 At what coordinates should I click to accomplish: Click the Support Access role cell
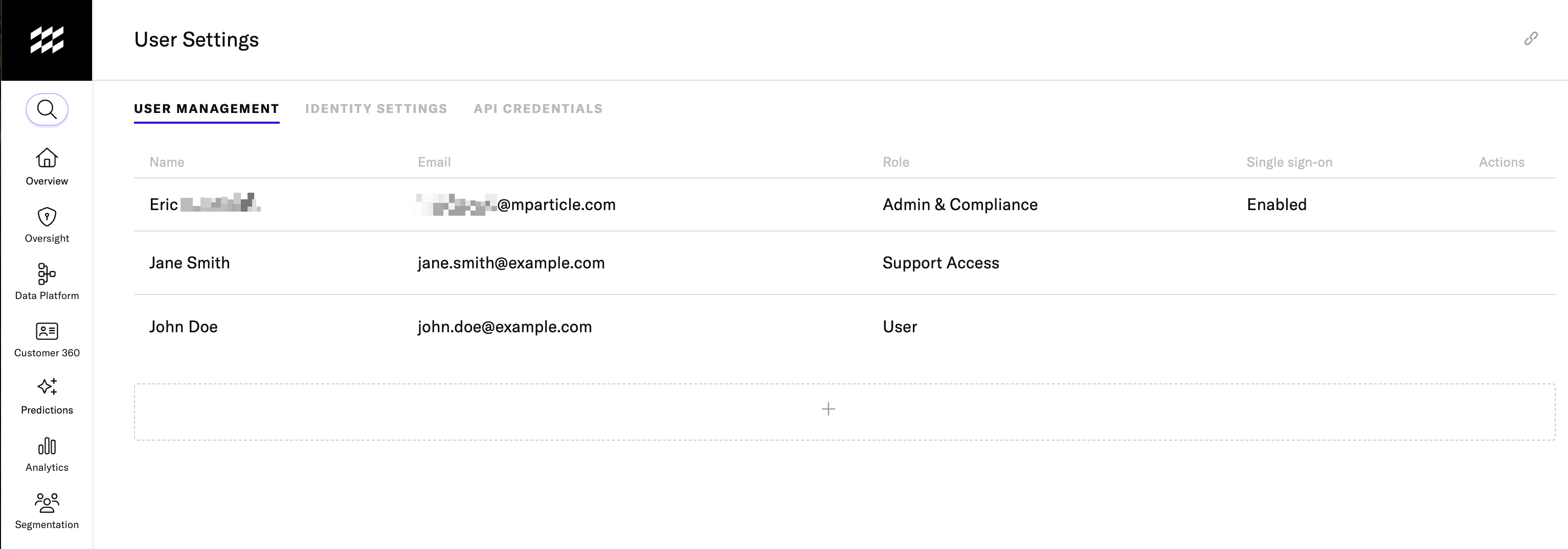coord(940,263)
